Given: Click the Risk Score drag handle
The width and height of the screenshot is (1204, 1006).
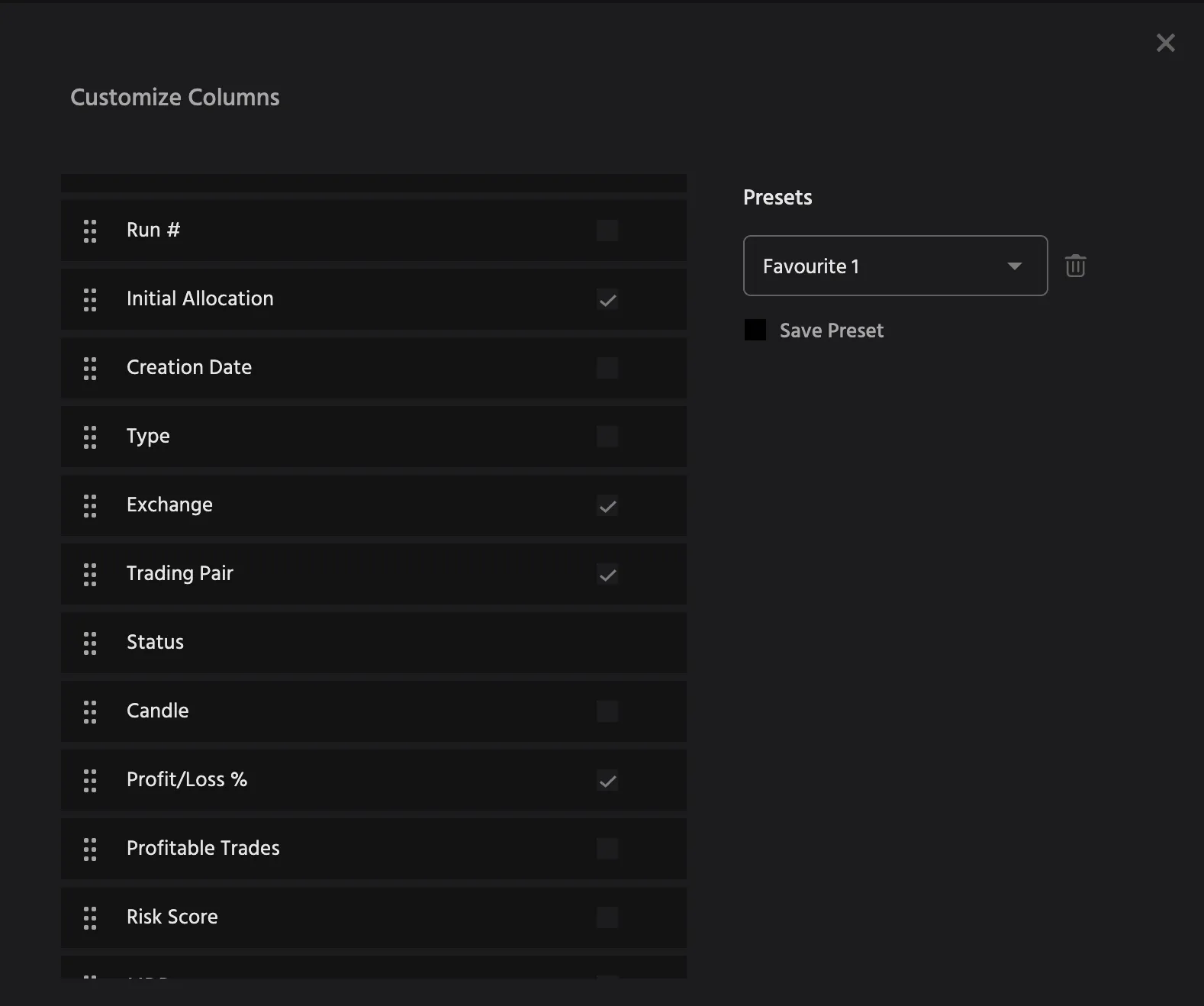Looking at the screenshot, I should (x=90, y=917).
